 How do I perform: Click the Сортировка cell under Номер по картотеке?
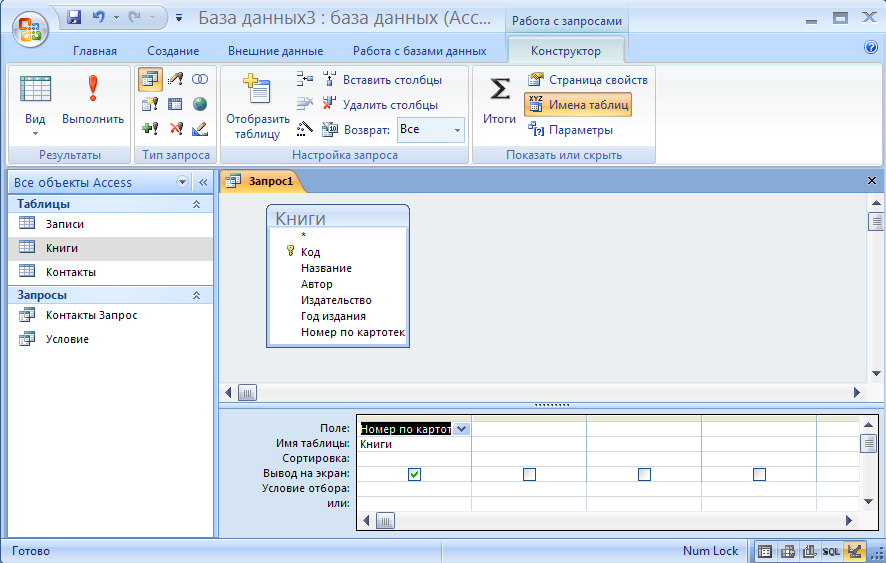(414, 458)
